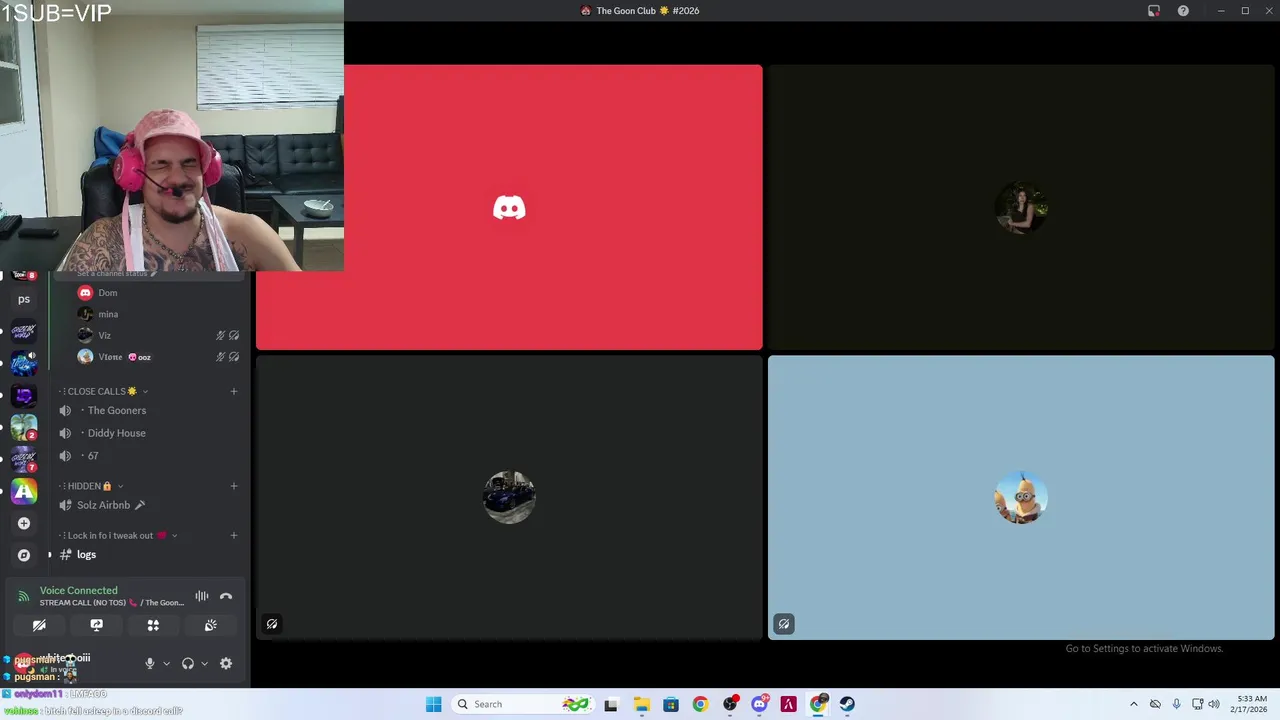Add a Server plus button
1280x720 pixels.
click(24, 523)
